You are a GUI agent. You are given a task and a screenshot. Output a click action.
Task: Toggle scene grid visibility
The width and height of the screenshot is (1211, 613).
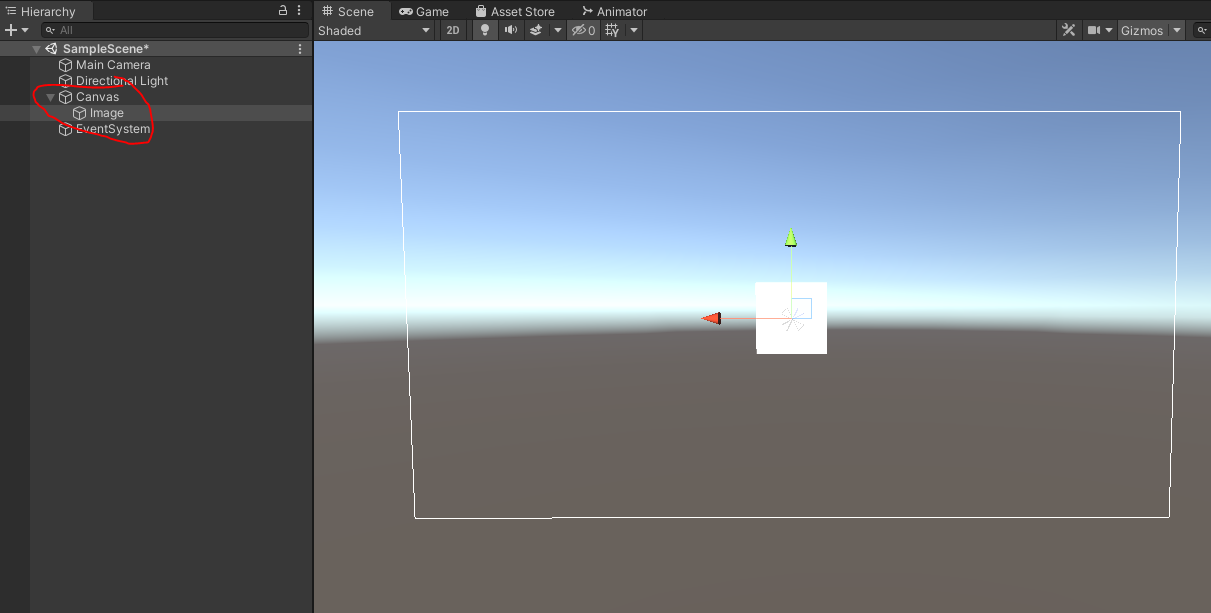(x=612, y=31)
